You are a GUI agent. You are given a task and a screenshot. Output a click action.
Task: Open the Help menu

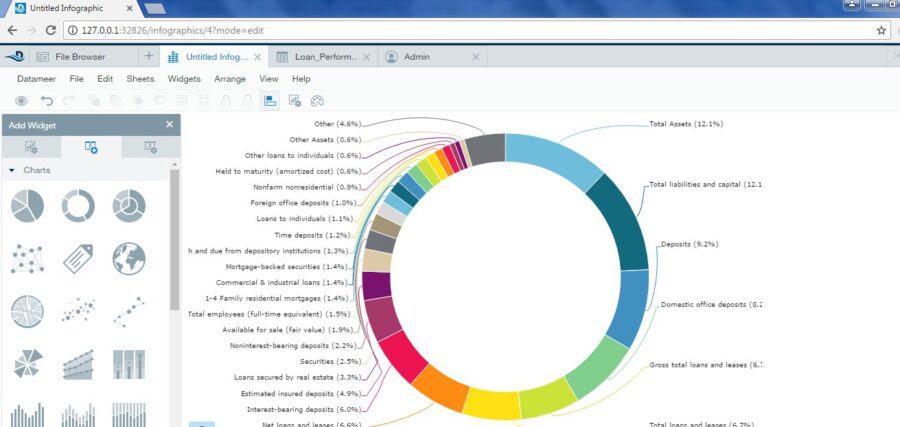click(x=301, y=79)
